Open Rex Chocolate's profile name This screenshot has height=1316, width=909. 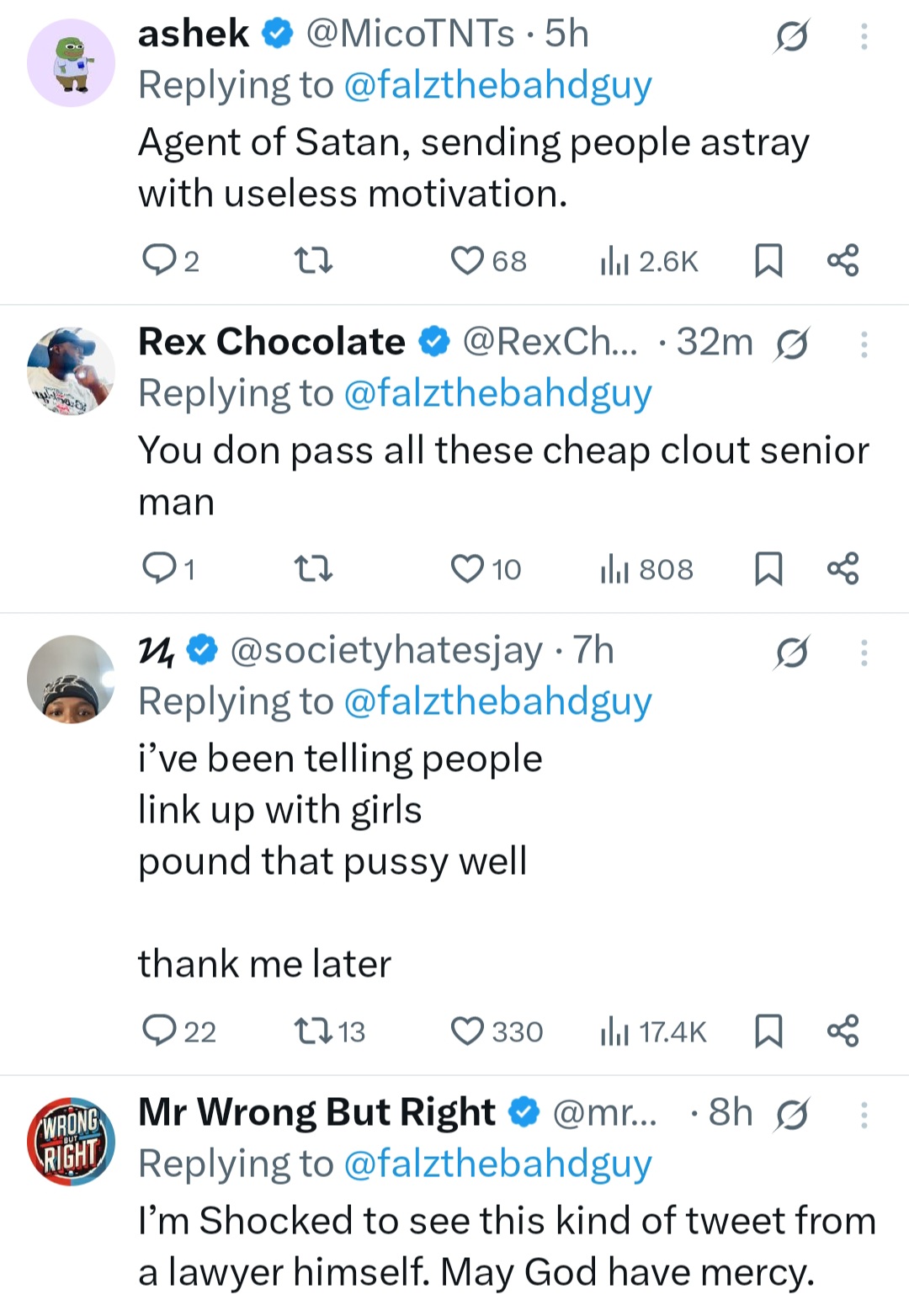[x=271, y=342]
